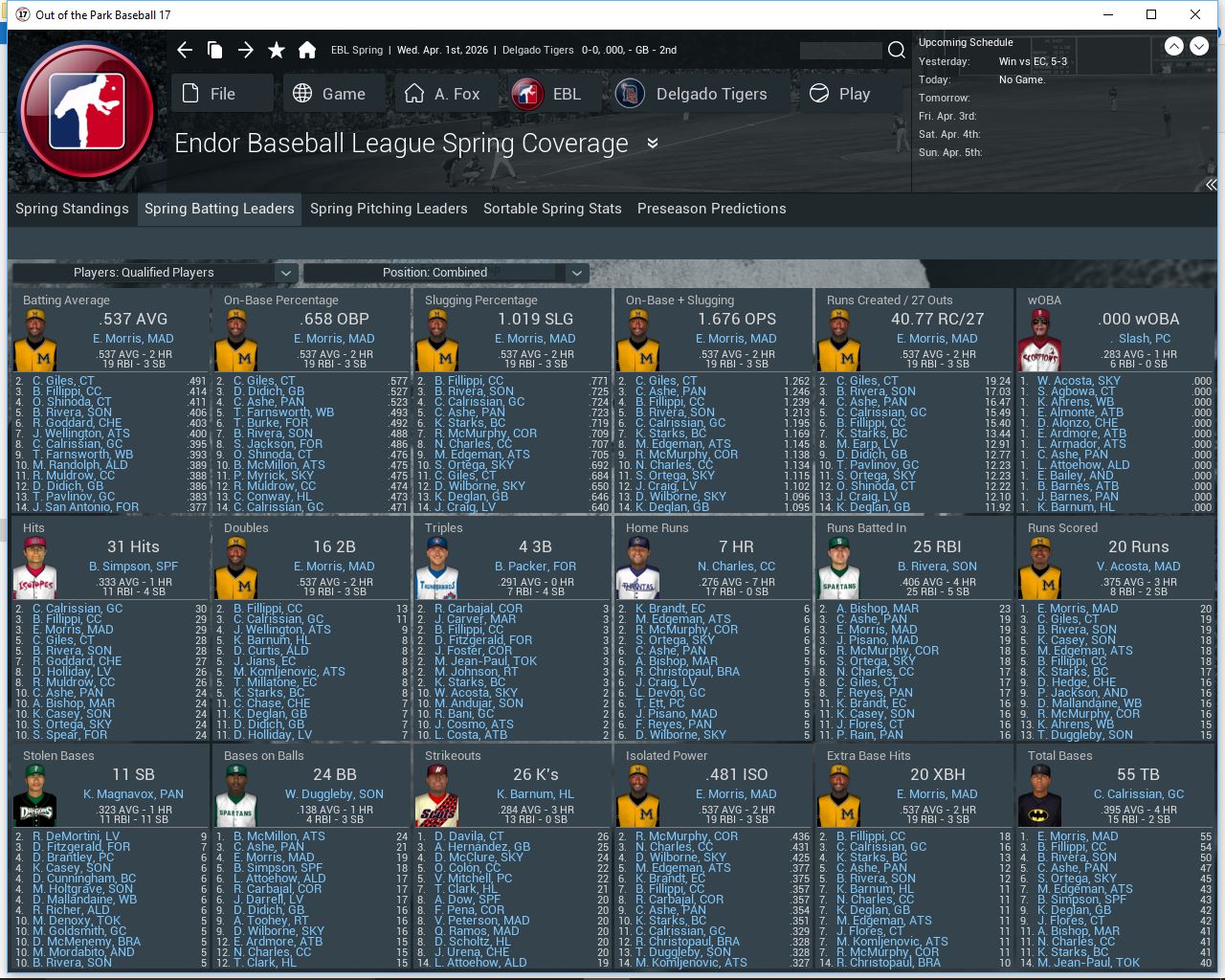
Task: Open Slash player photo in wOBA panel
Action: coord(1041,341)
